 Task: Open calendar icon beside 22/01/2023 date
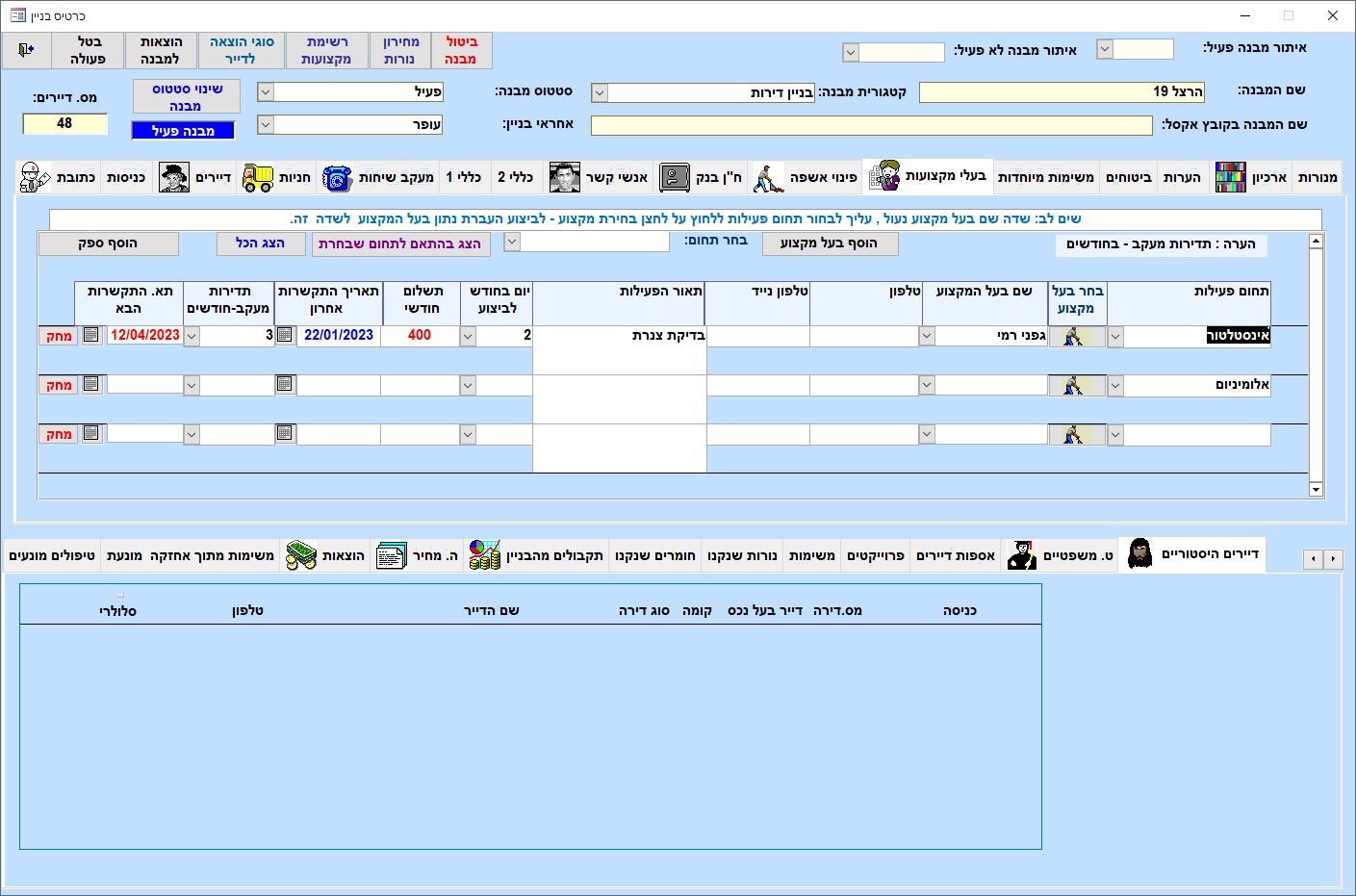285,335
